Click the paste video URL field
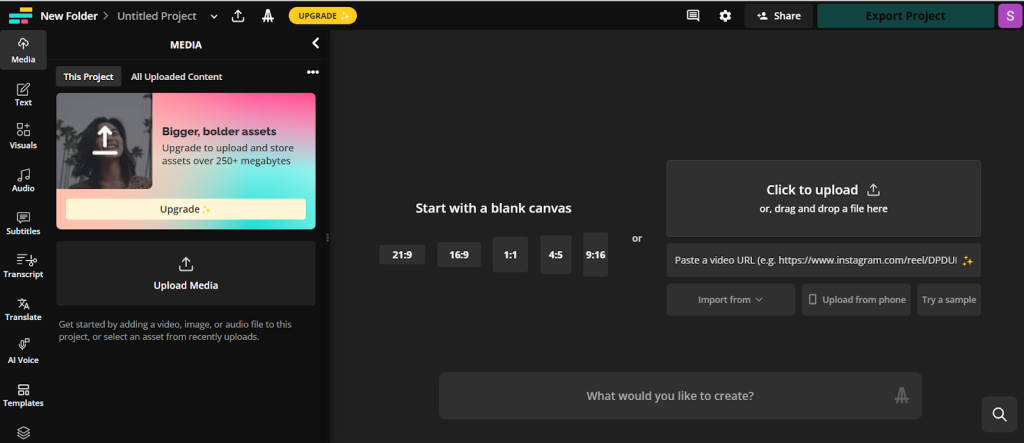This screenshot has height=443, width=1024. [x=815, y=260]
